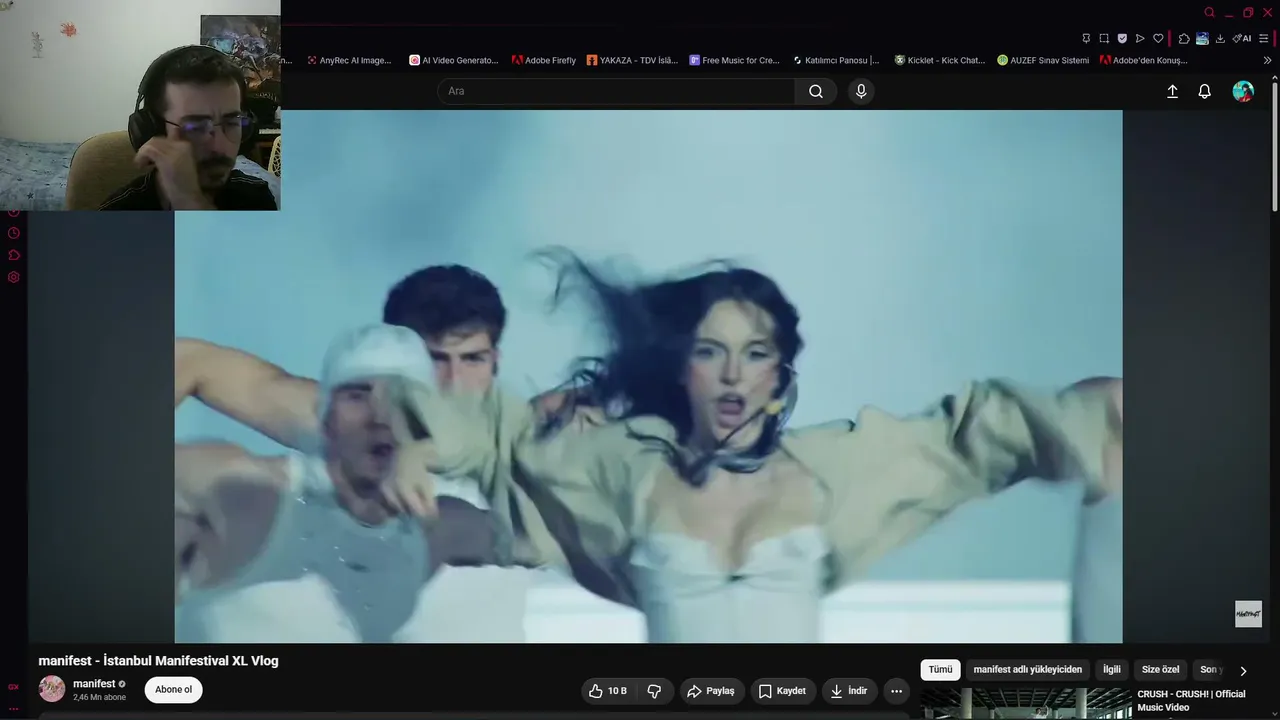Screen dimensions: 1280x720
Task: Select 'manifest adlı yükleyiciden' filter chip
Action: click(x=1028, y=670)
